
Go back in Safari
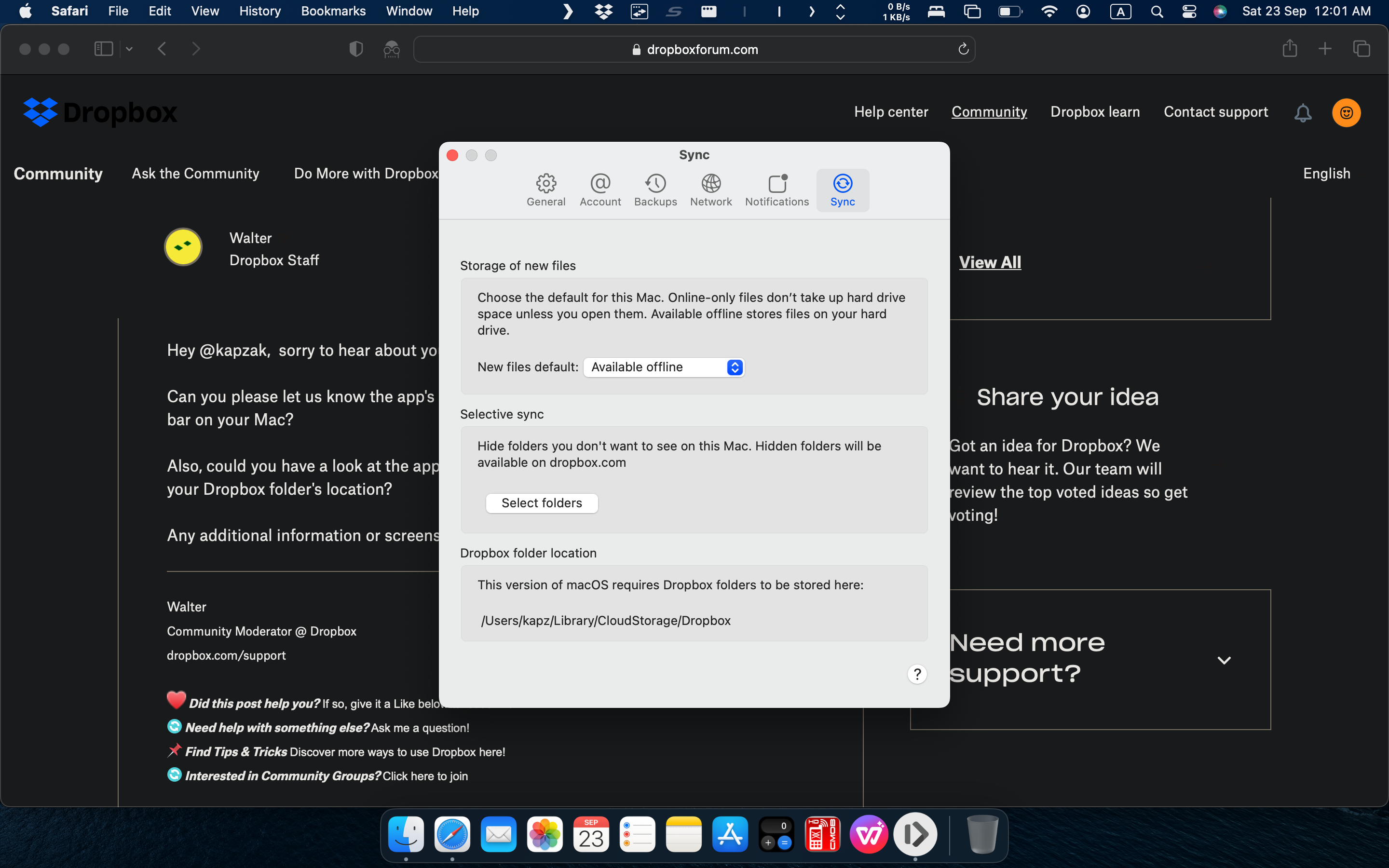[162, 49]
